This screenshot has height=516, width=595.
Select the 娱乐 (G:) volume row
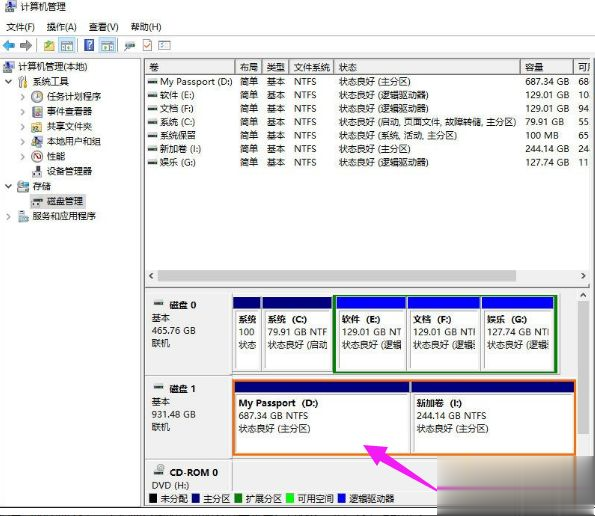367,162
